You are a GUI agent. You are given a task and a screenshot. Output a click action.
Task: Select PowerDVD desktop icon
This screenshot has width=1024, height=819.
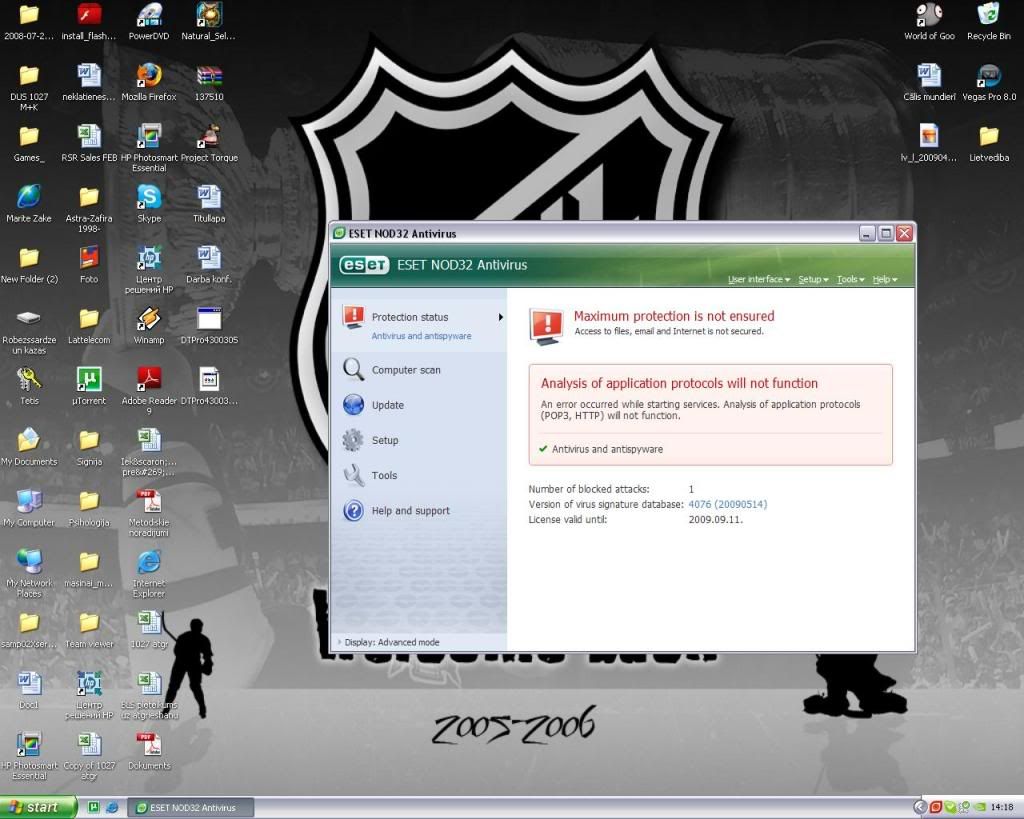[149, 22]
